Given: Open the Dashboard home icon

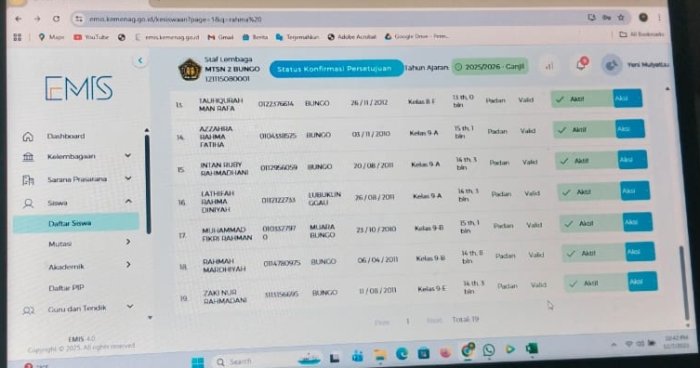Looking at the screenshot, I should (28, 136).
